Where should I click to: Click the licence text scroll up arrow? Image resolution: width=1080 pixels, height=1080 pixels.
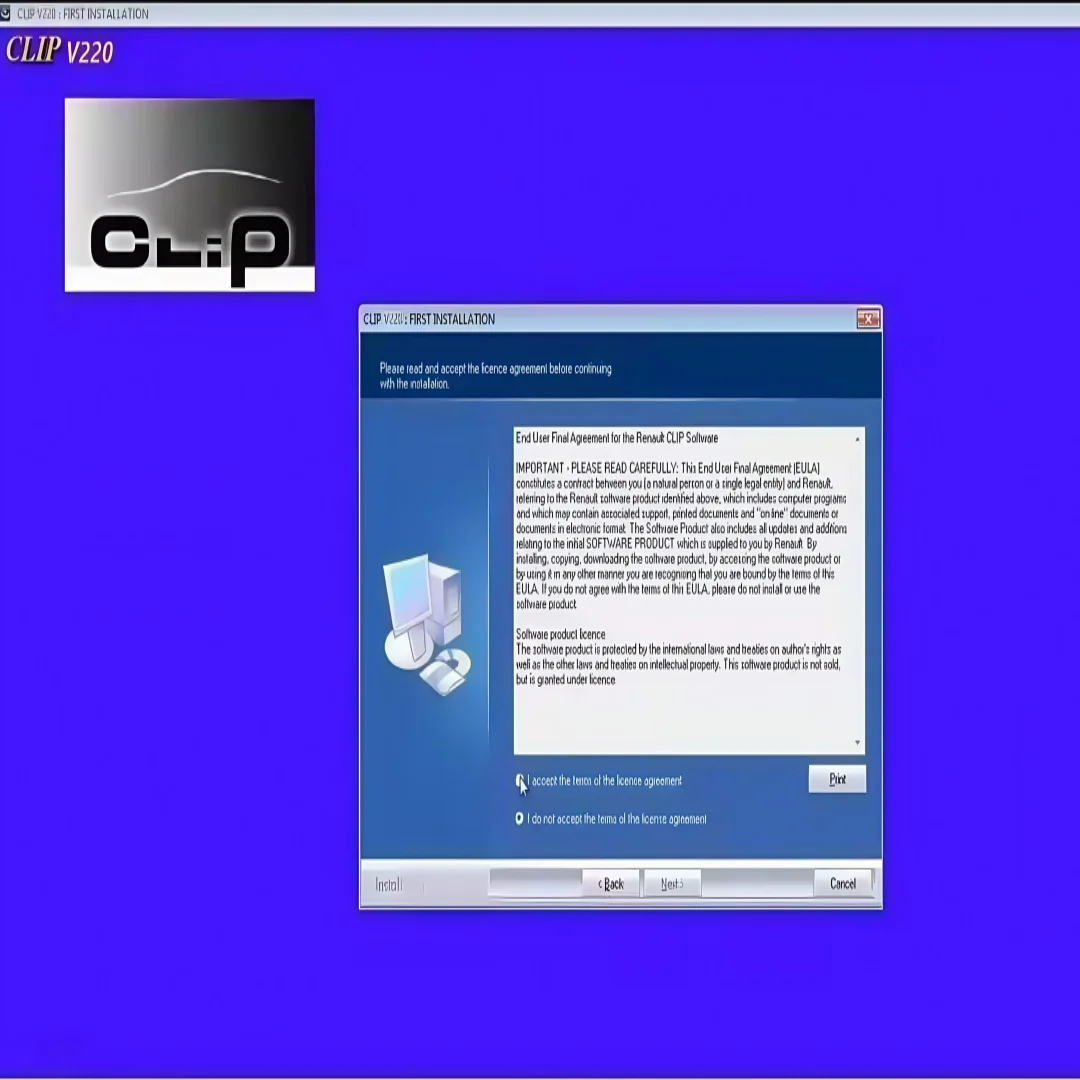pos(858,439)
